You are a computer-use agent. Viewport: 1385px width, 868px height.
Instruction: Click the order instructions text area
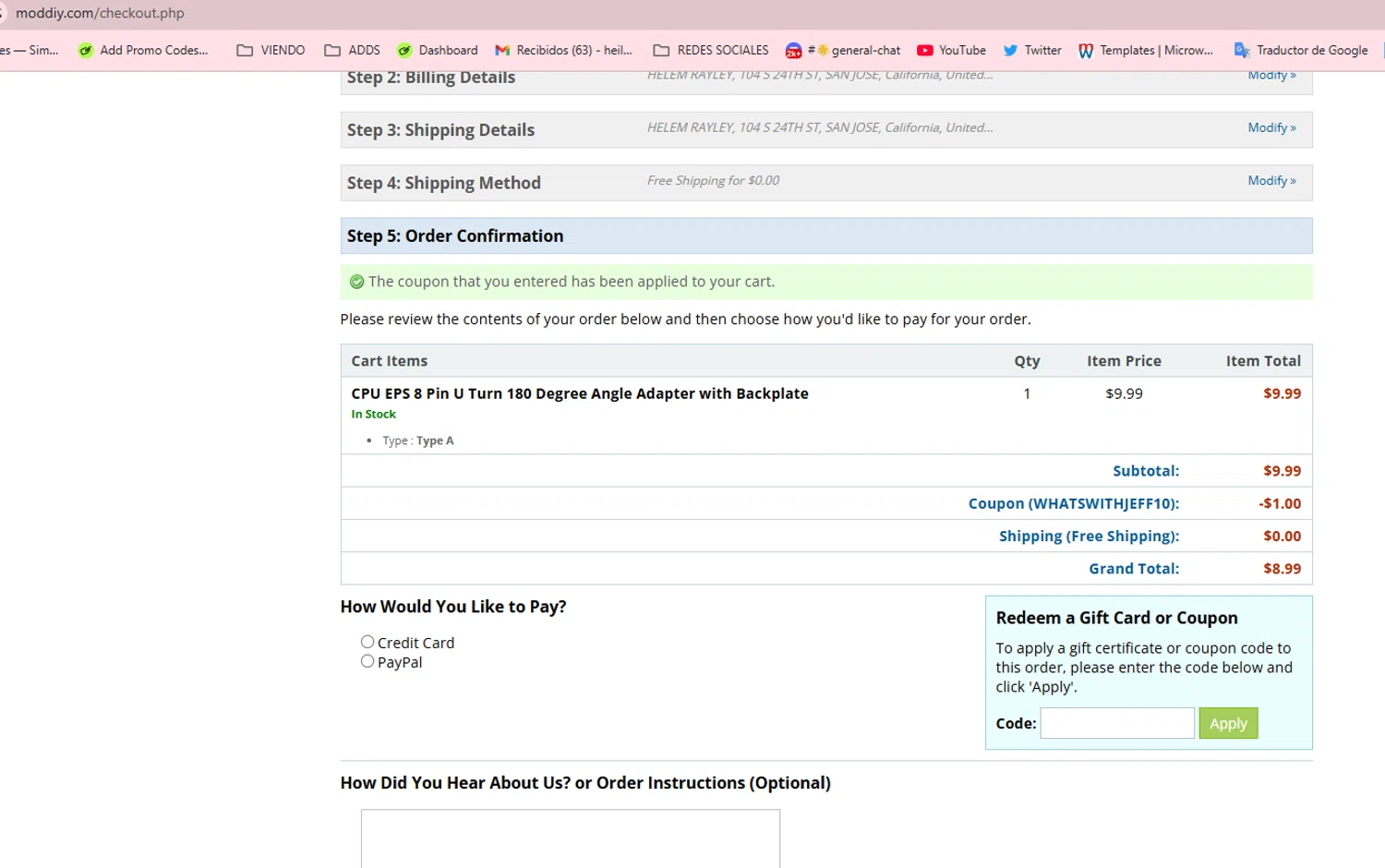coord(571,838)
